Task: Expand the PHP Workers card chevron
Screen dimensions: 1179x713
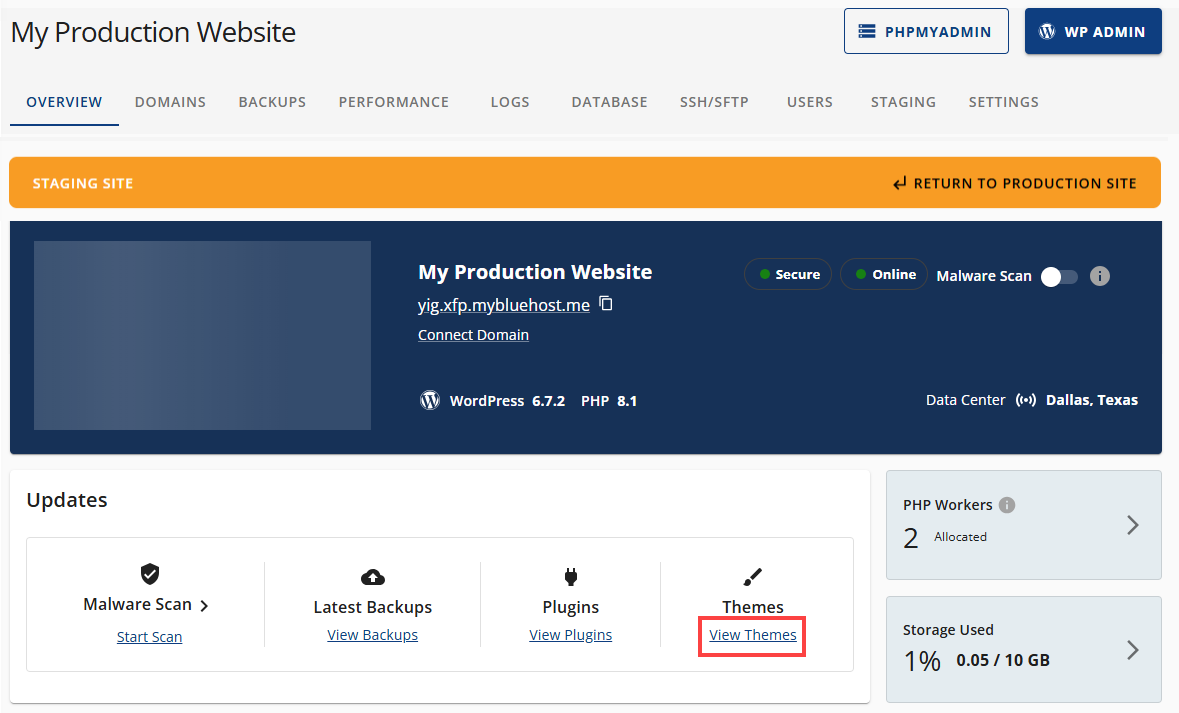Action: (1132, 525)
